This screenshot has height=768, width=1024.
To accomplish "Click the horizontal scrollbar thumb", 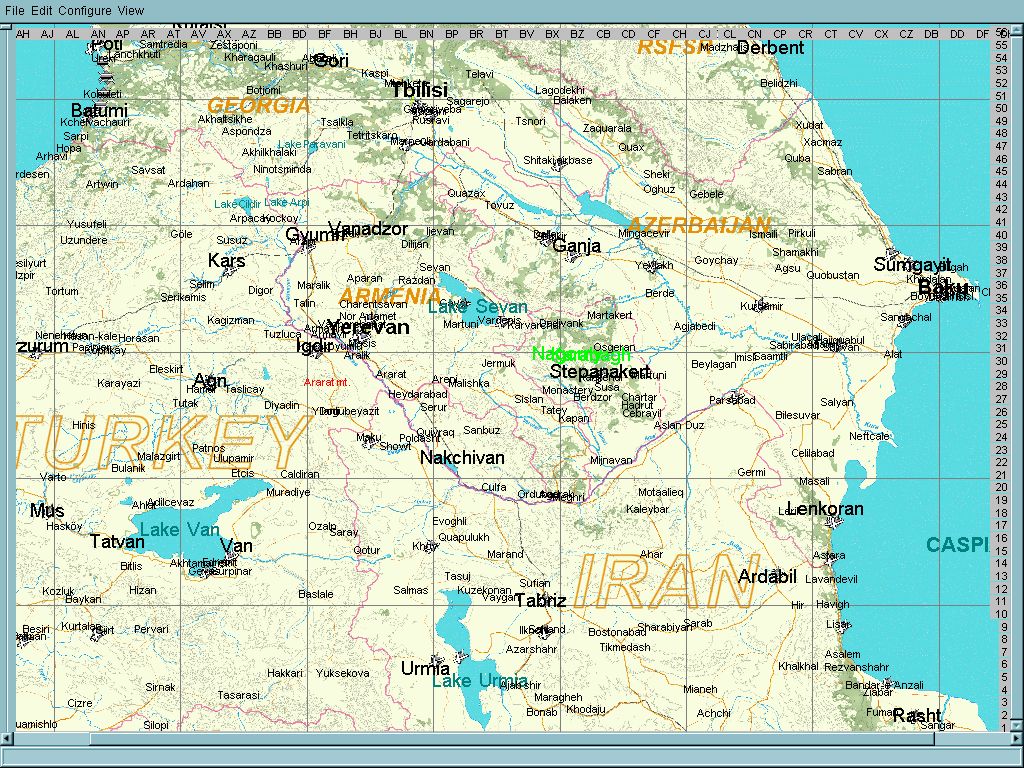I will (512, 738).
